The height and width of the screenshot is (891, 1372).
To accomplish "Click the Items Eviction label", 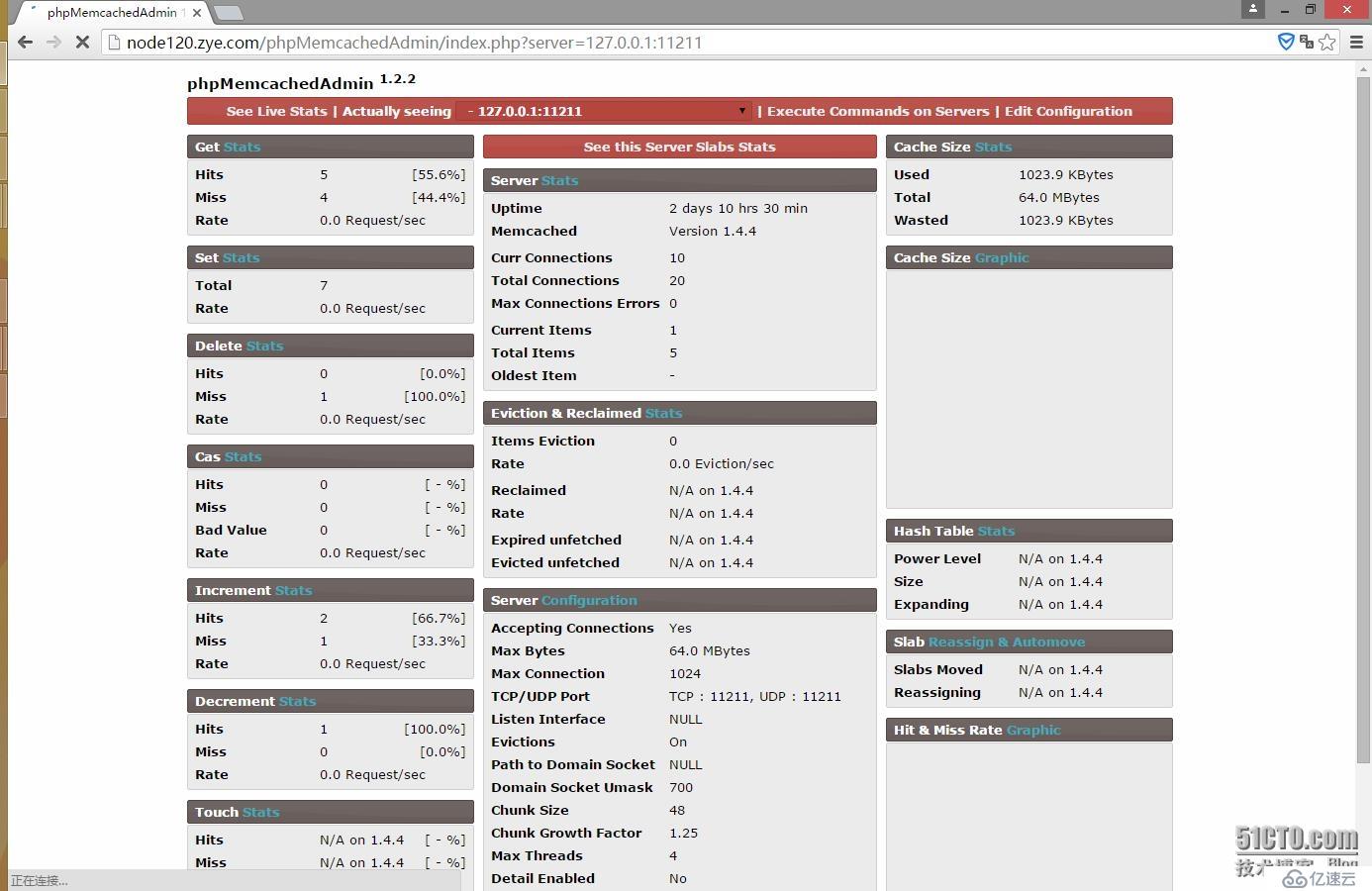I will point(542,441).
